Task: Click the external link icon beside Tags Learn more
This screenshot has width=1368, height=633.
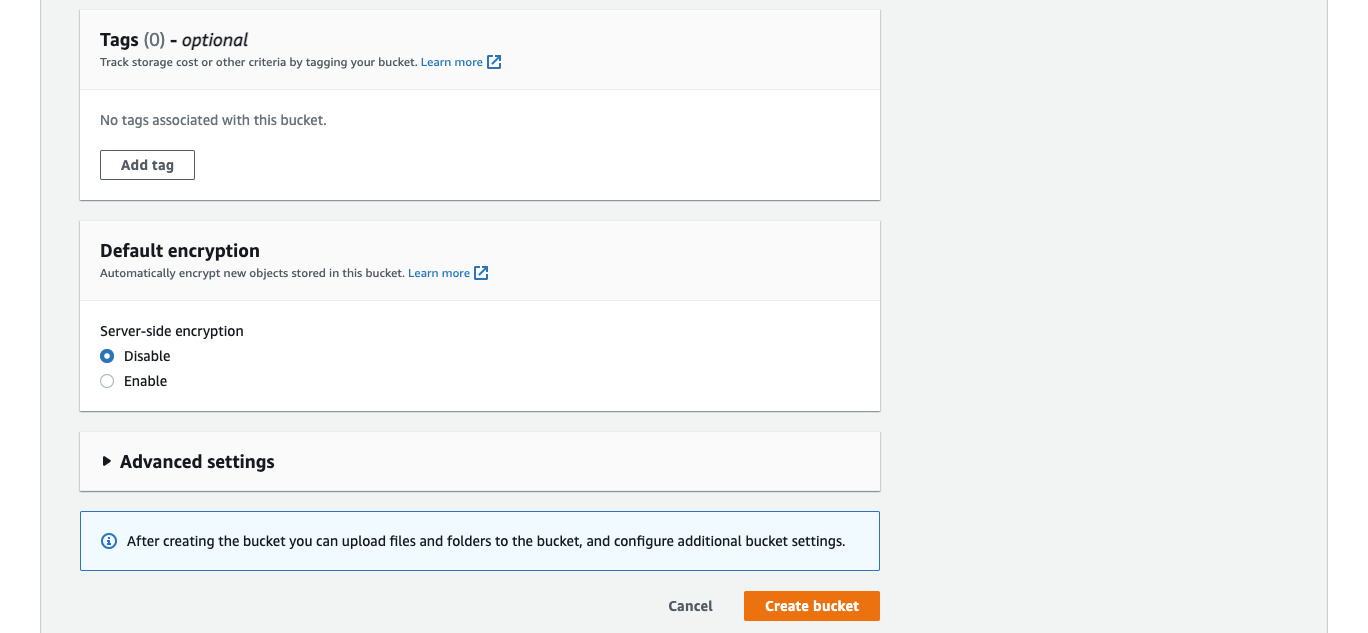Action: click(x=494, y=61)
